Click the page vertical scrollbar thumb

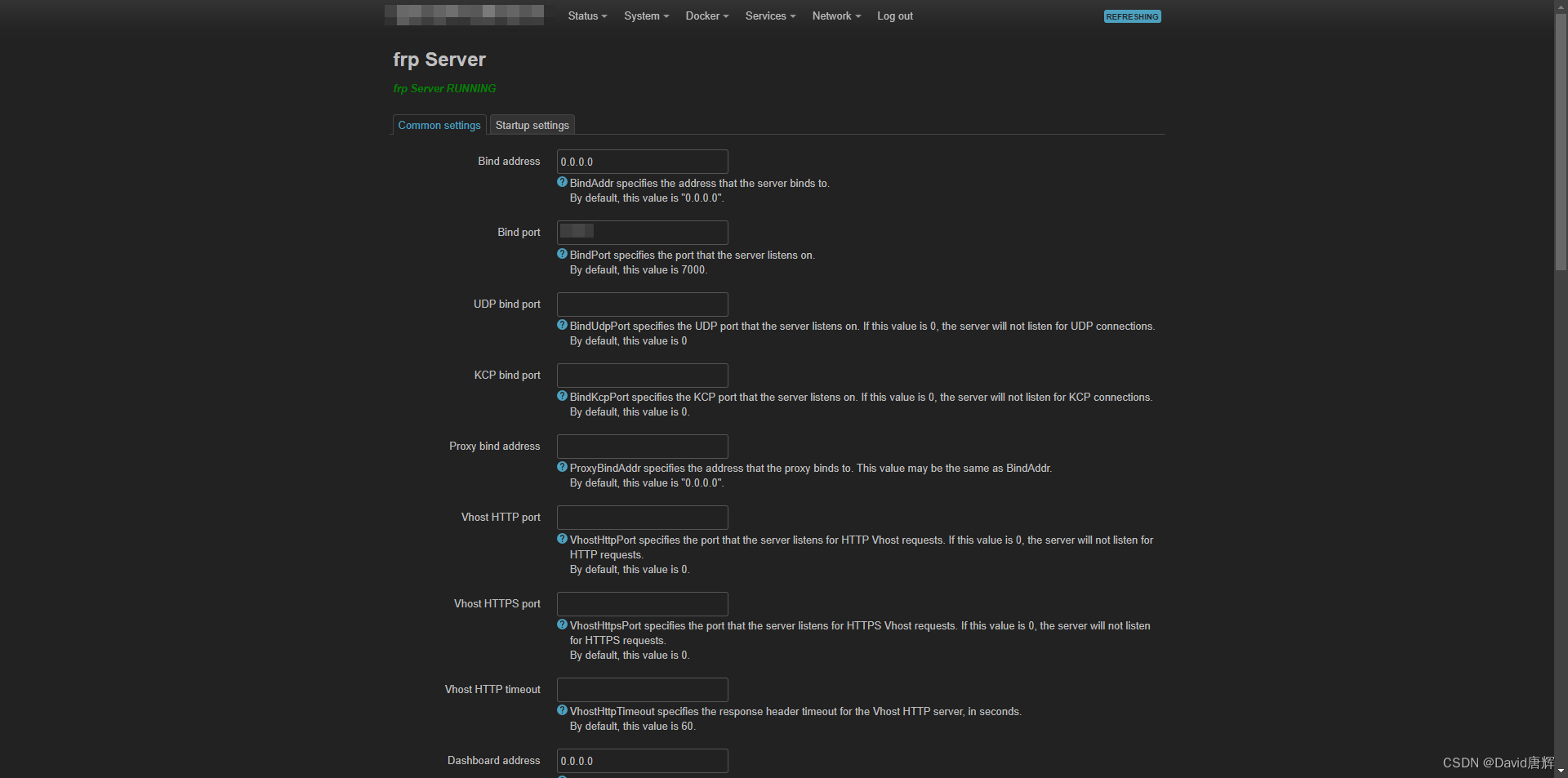tap(1561, 140)
